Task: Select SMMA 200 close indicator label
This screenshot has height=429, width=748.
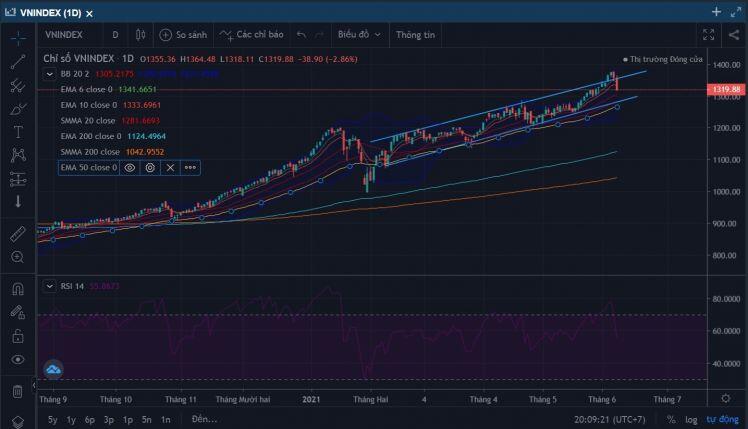Action: coord(90,152)
